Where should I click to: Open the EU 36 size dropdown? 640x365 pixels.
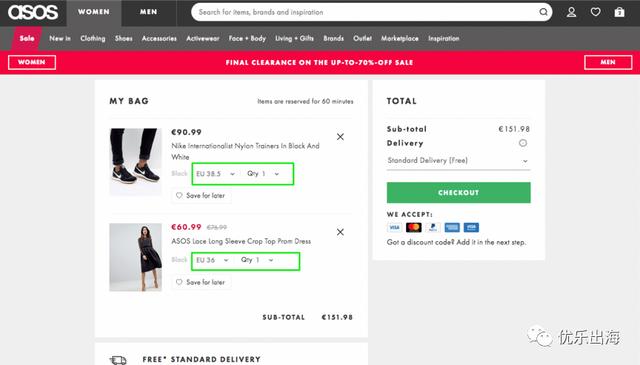point(212,260)
